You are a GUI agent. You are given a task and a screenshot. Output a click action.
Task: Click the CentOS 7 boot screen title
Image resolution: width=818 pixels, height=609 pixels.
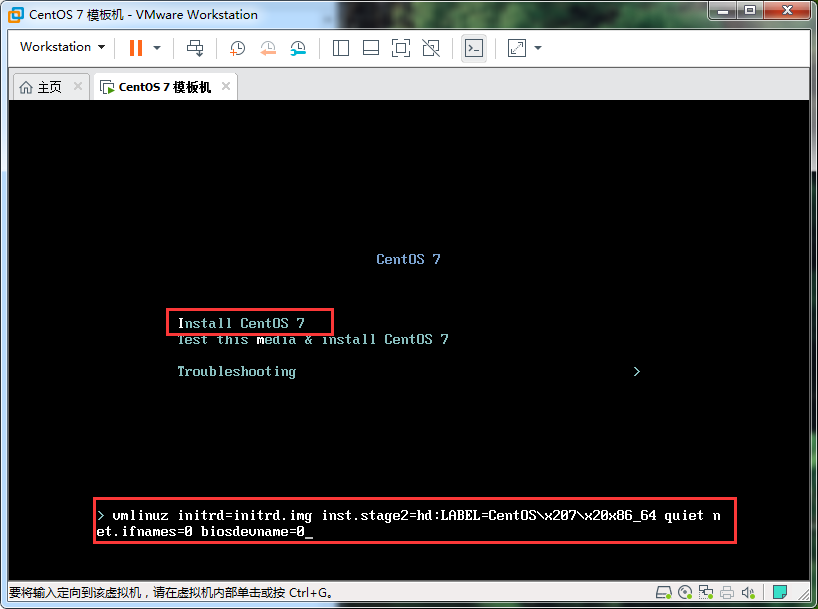pyautogui.click(x=408, y=259)
